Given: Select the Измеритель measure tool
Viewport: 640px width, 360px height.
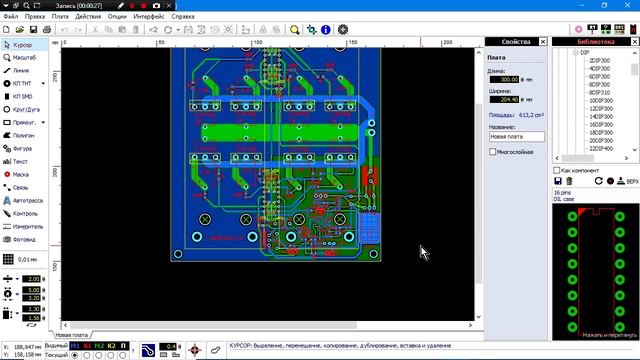Looking at the screenshot, I should coord(24,227).
